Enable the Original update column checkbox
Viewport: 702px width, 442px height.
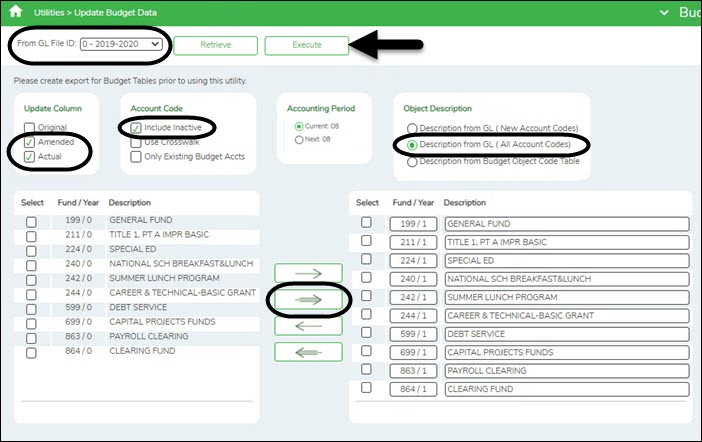click(30, 128)
